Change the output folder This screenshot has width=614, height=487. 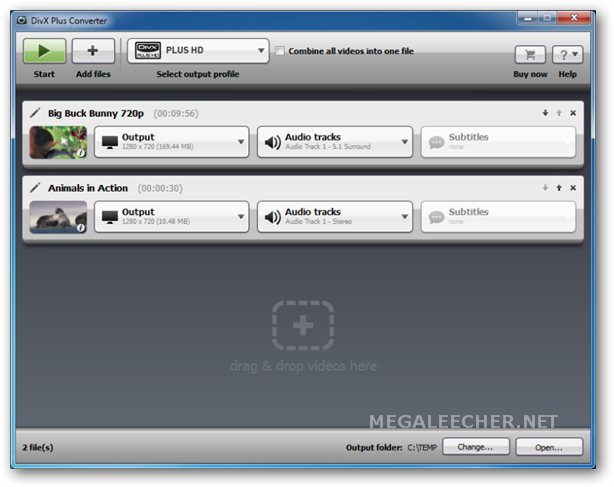point(476,447)
